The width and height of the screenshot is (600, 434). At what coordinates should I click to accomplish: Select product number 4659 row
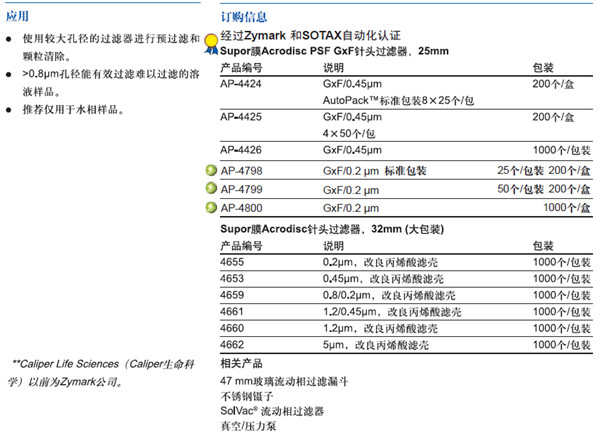(232, 296)
